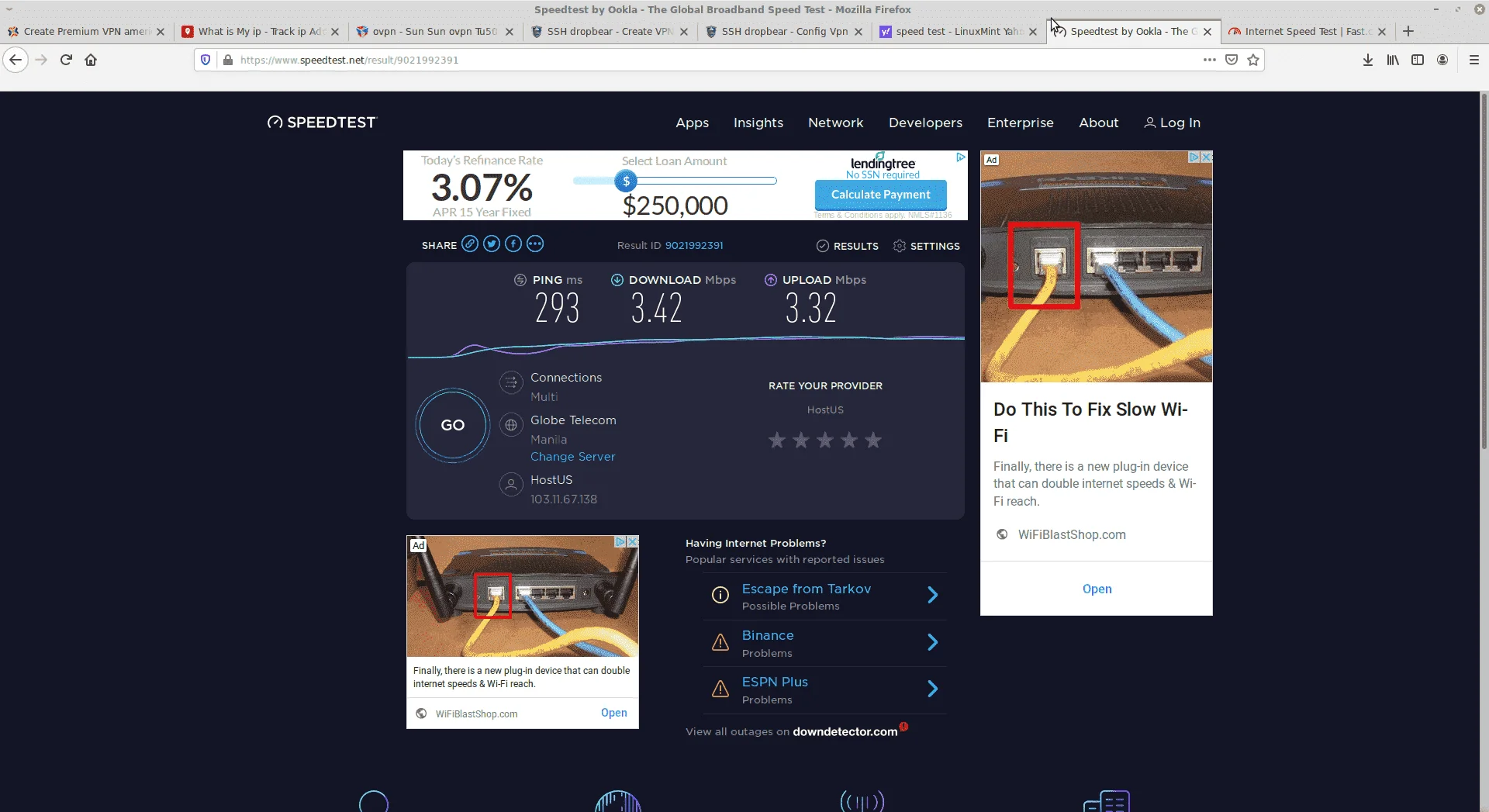Image resolution: width=1489 pixels, height=812 pixels.
Task: Go to Firefox home page
Action: (91, 60)
